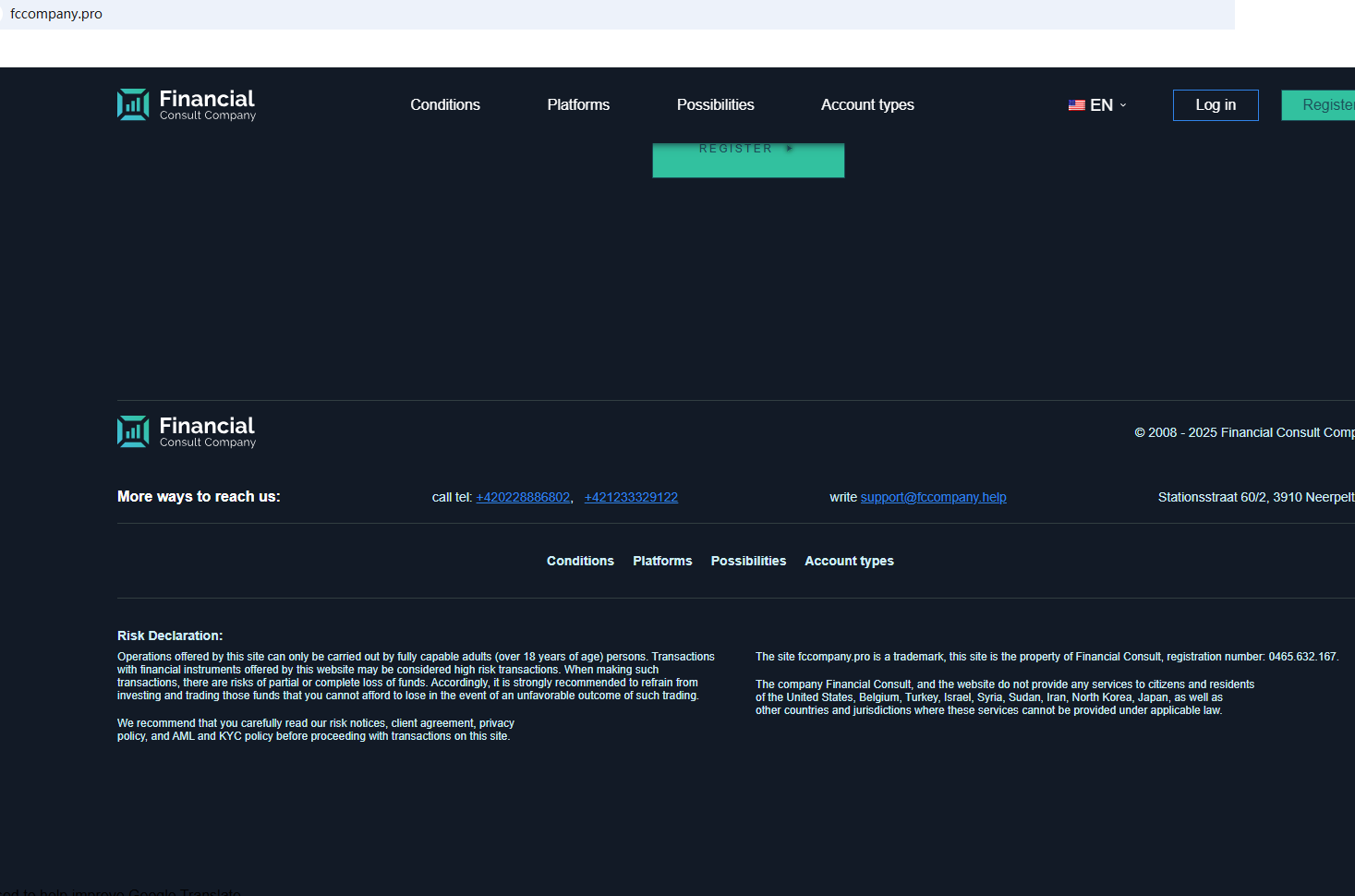Open the footer Possibilities link
This screenshot has height=896, width=1355.
coord(748,561)
